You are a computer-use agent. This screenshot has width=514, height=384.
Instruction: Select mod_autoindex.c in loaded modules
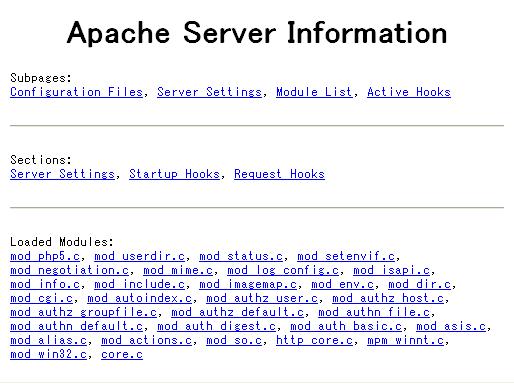click(139, 298)
